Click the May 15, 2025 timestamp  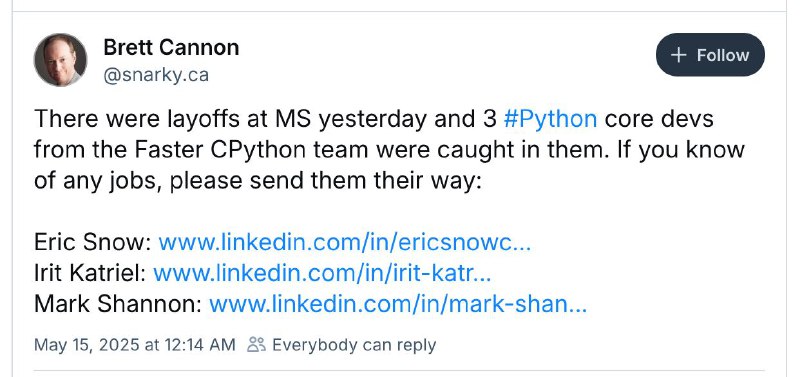pos(135,345)
